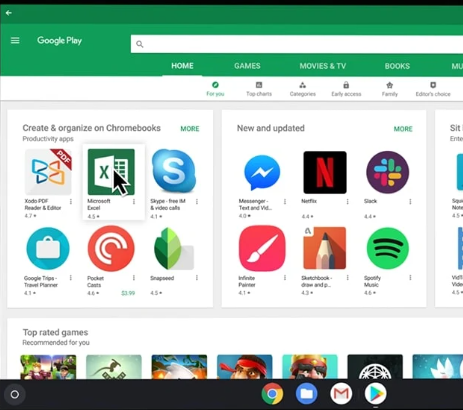The width and height of the screenshot is (463, 410).
Task: Open the red headband fighter game thumbnail
Action: tap(244, 367)
